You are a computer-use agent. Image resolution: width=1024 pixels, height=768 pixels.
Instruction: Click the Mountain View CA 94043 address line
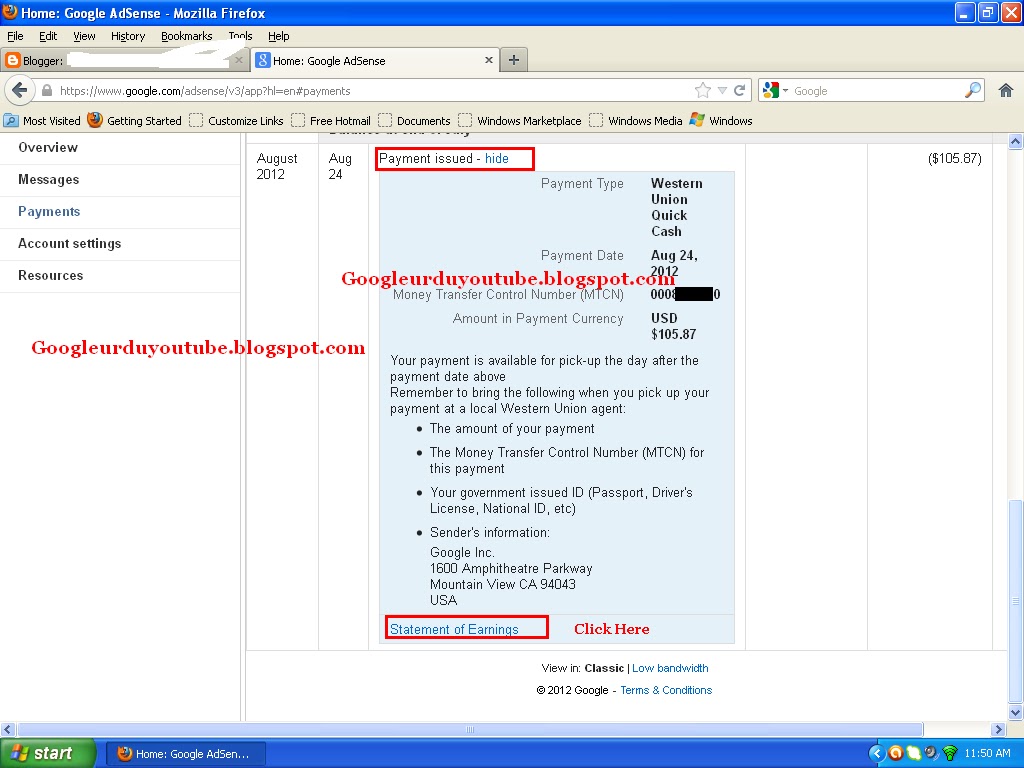pyautogui.click(x=503, y=584)
